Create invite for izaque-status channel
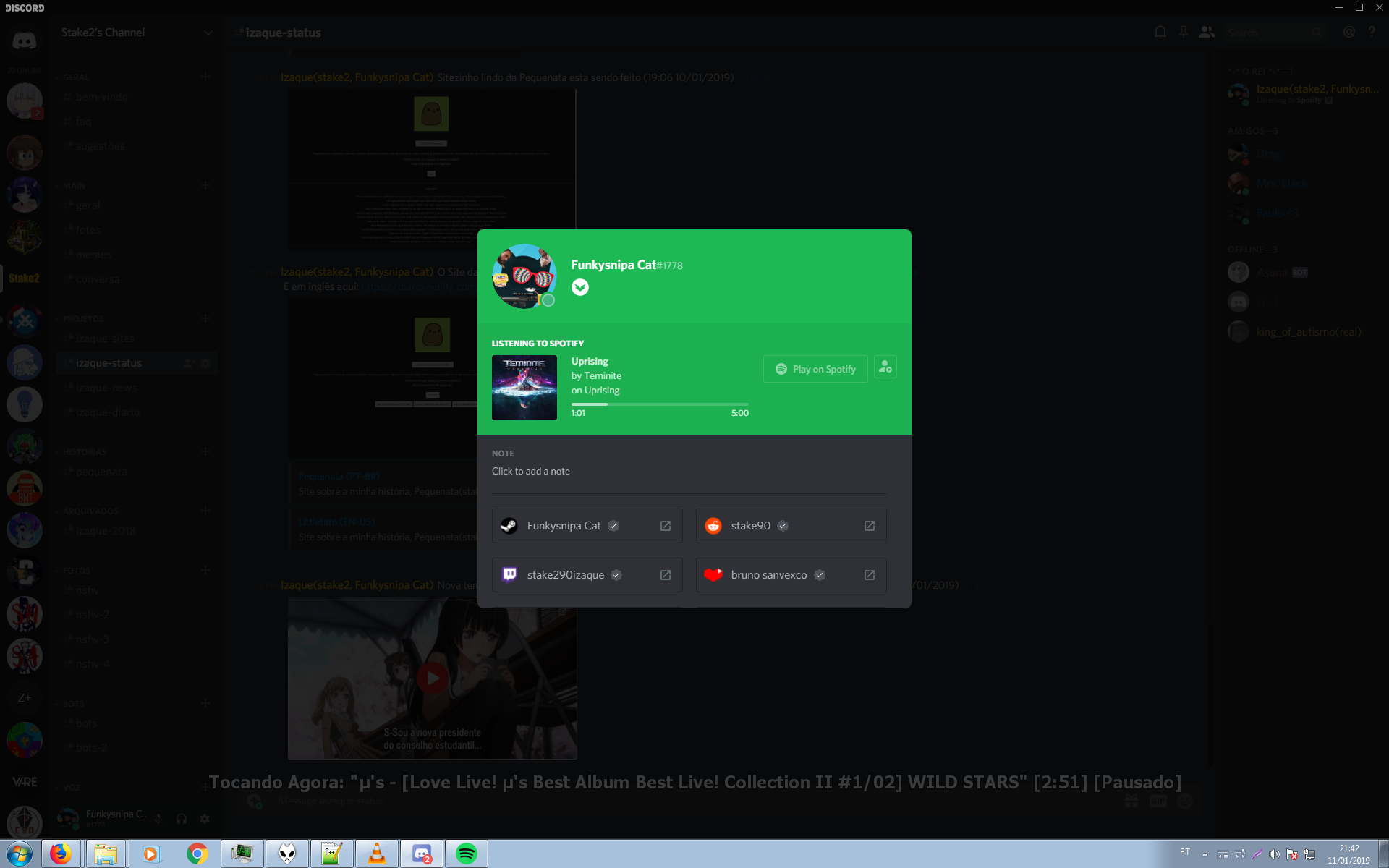The height and width of the screenshot is (868, 1389). pos(189,363)
